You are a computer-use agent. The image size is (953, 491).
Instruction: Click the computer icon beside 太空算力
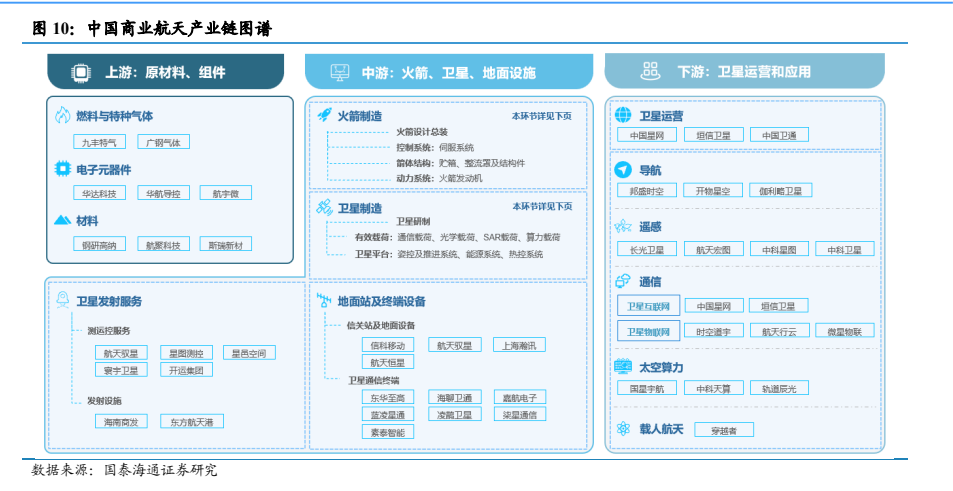click(623, 366)
